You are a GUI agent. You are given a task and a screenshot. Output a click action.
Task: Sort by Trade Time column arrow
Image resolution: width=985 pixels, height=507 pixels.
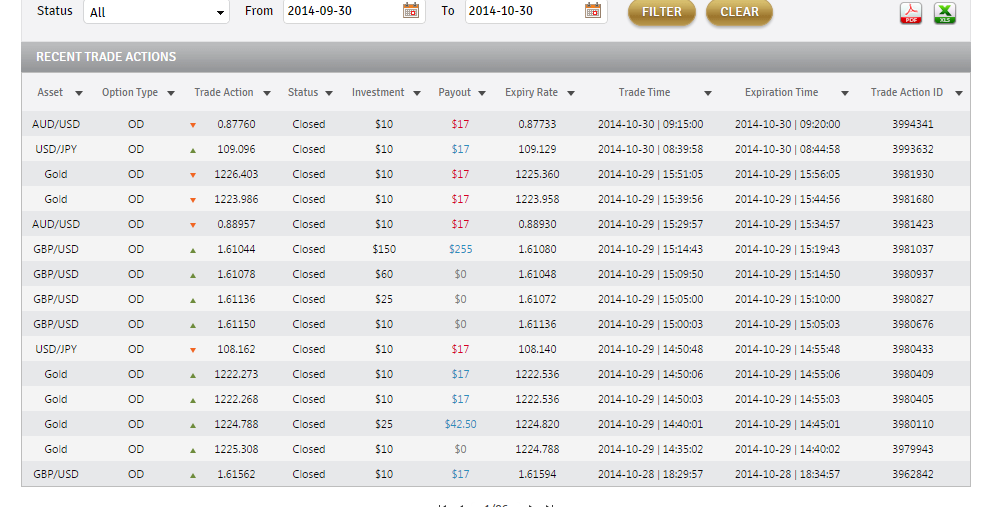tap(707, 94)
